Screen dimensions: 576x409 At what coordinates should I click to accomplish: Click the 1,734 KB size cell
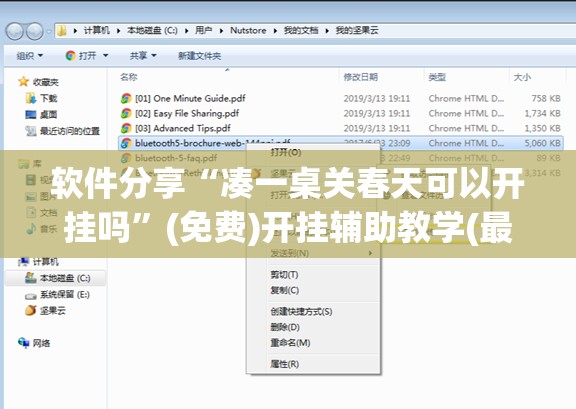542,113
